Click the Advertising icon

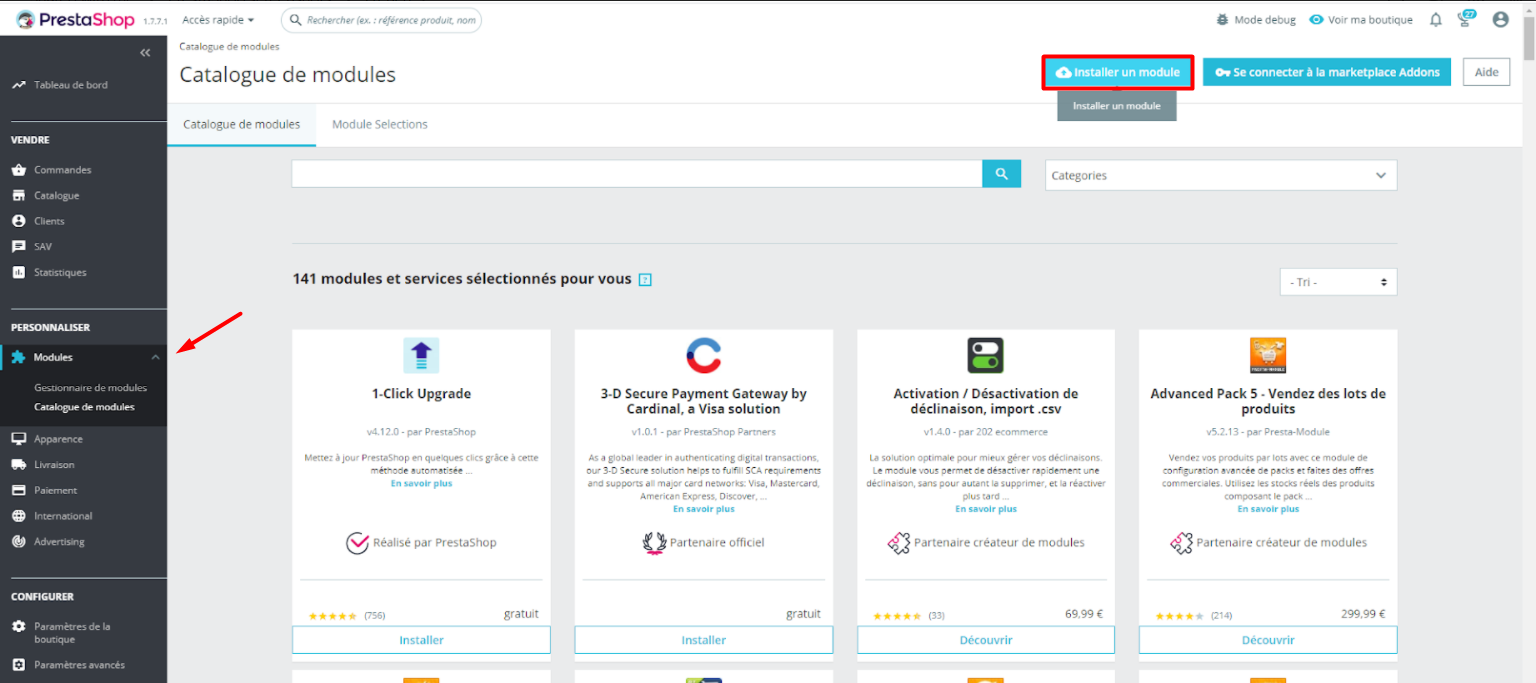[x=18, y=542]
